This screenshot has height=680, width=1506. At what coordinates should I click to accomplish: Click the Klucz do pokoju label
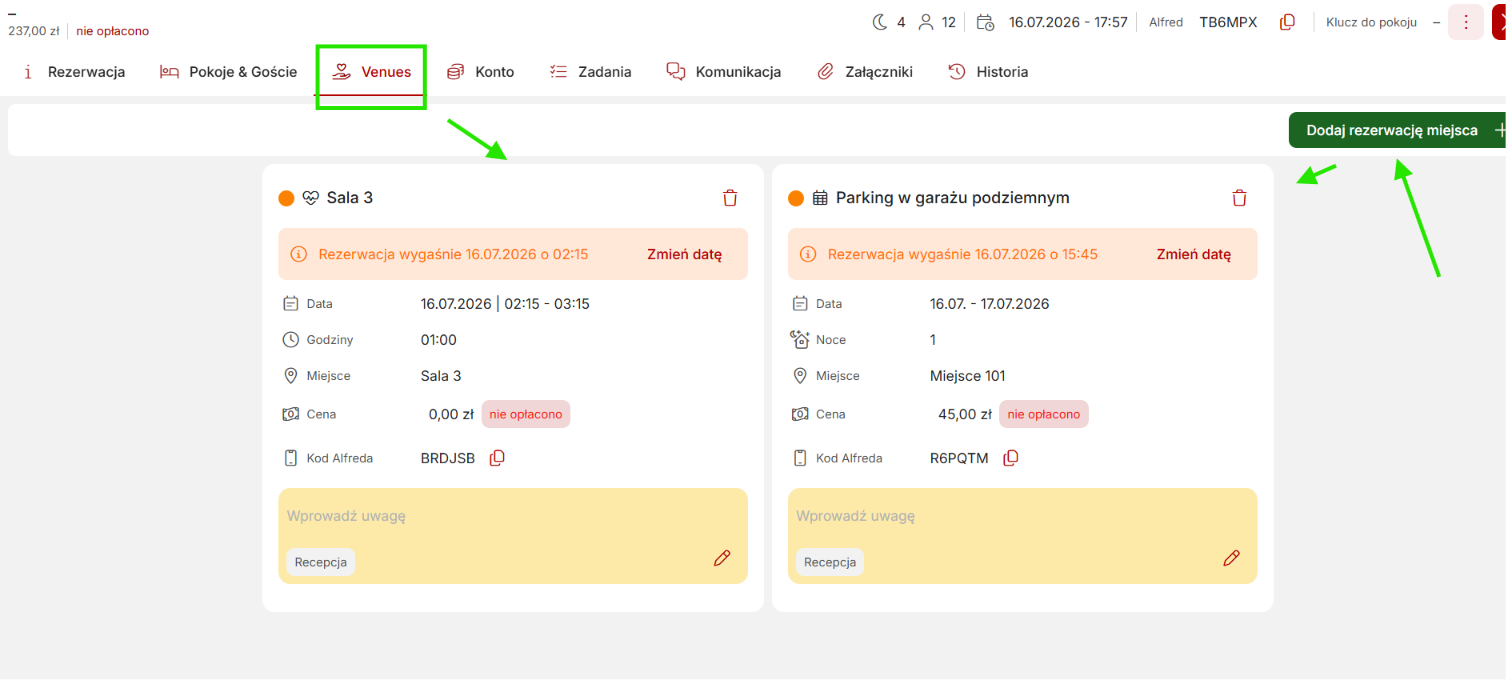(1371, 22)
